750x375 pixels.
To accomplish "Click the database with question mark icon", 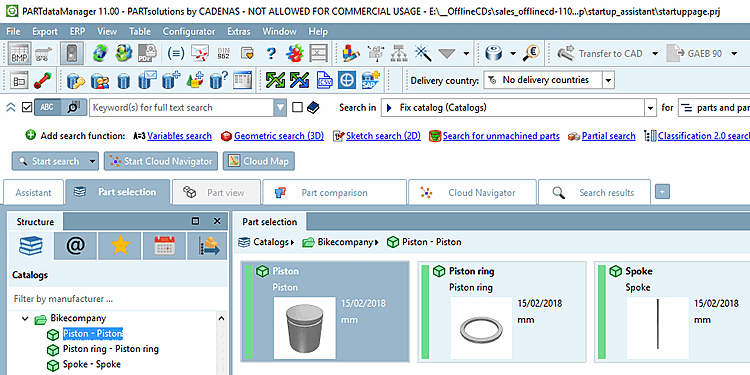I will [219, 80].
